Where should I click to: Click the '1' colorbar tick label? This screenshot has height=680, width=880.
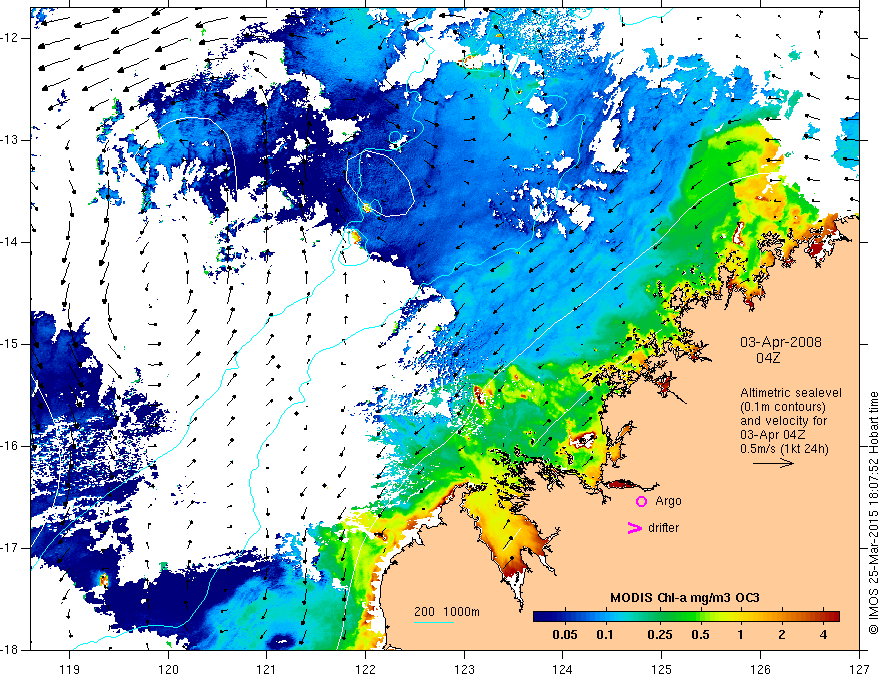[x=740, y=635]
